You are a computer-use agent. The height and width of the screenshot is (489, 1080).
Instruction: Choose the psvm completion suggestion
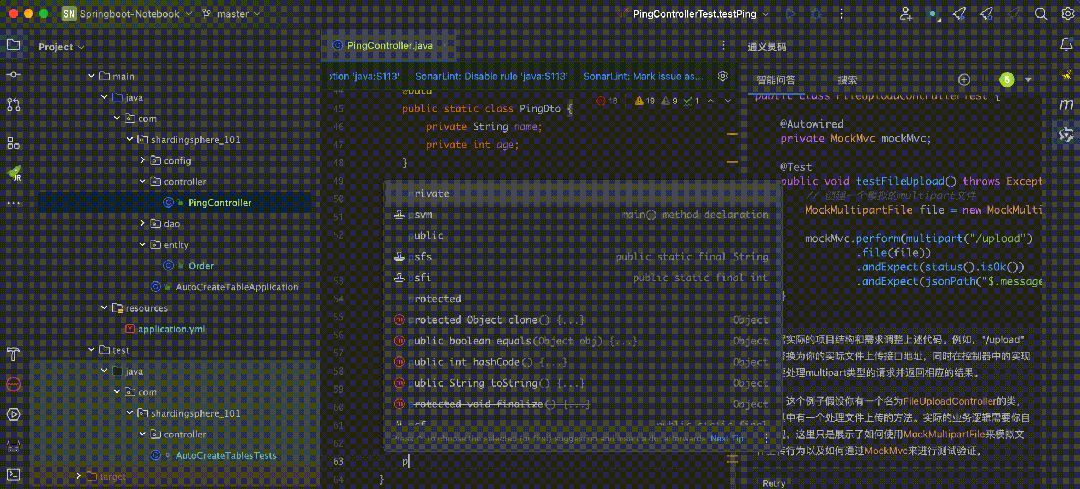tap(583, 215)
